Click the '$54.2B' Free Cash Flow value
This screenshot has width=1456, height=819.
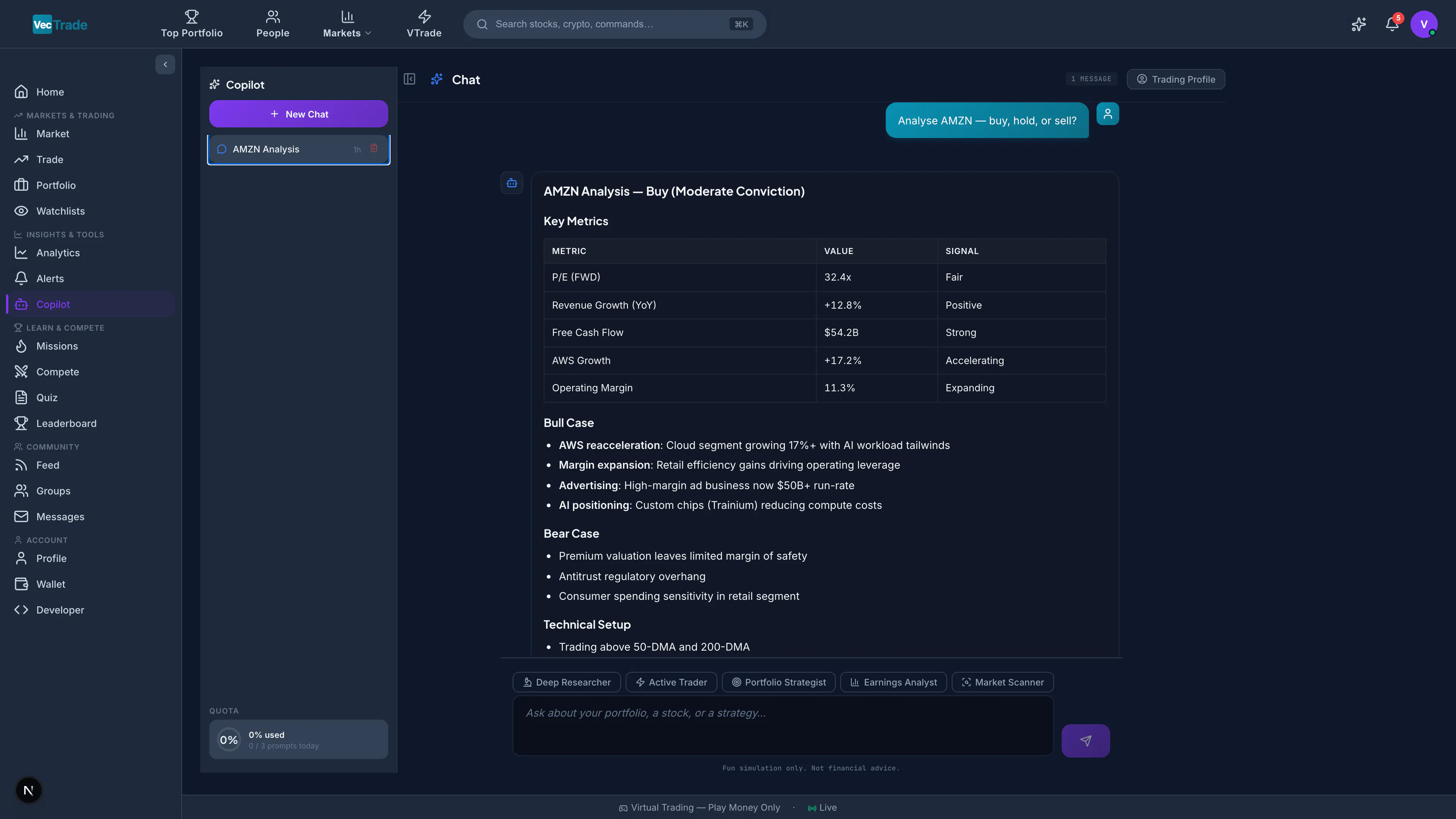(877, 333)
